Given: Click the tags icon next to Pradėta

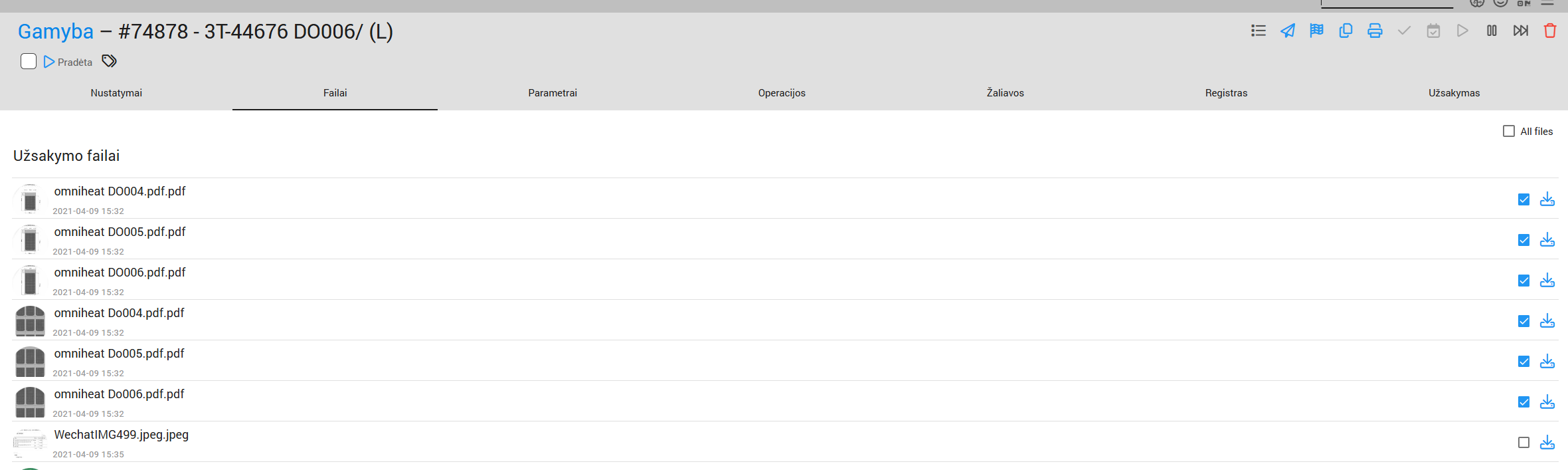Looking at the screenshot, I should click(109, 62).
